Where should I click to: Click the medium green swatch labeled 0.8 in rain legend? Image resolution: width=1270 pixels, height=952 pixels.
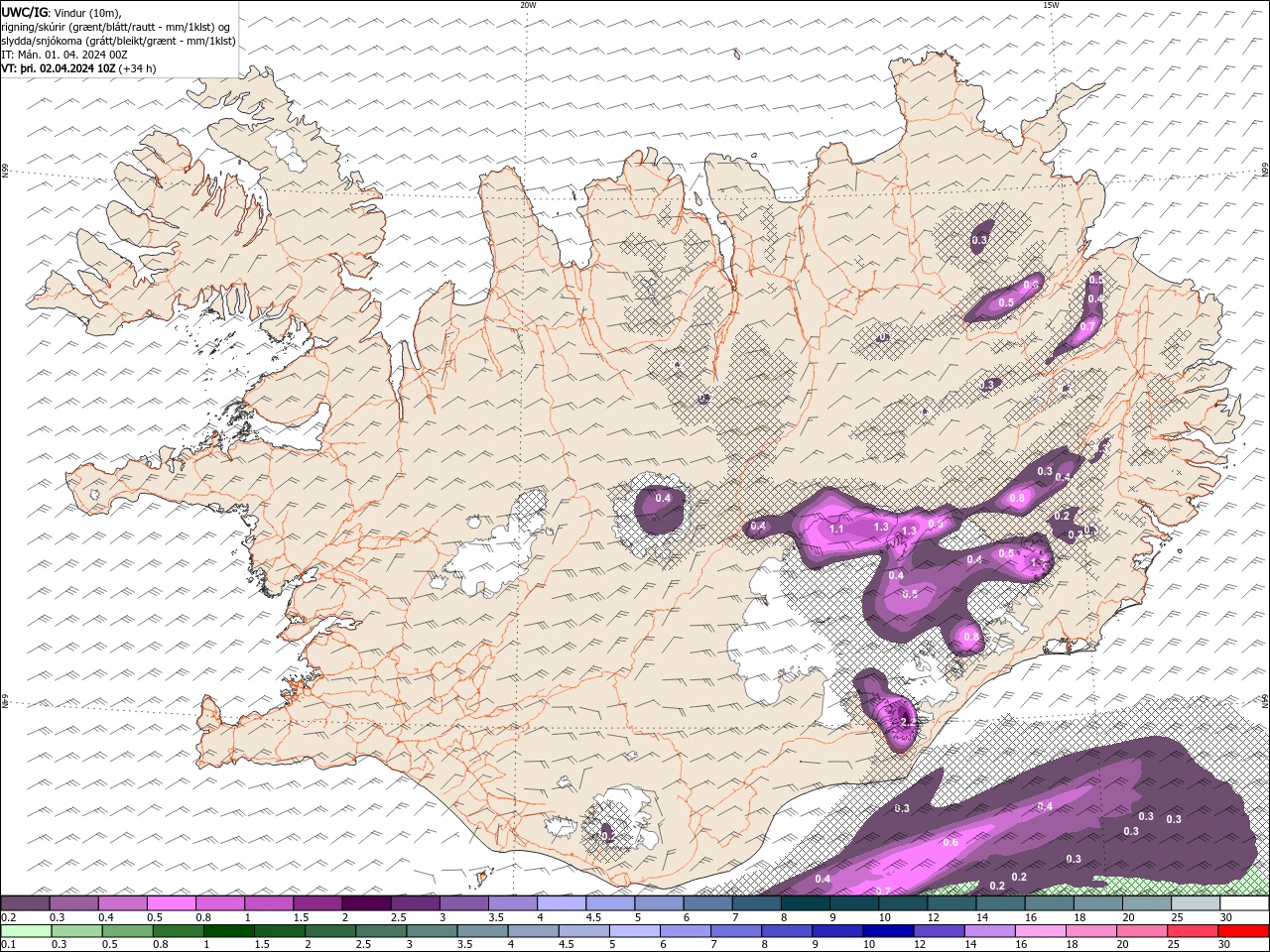[178, 931]
